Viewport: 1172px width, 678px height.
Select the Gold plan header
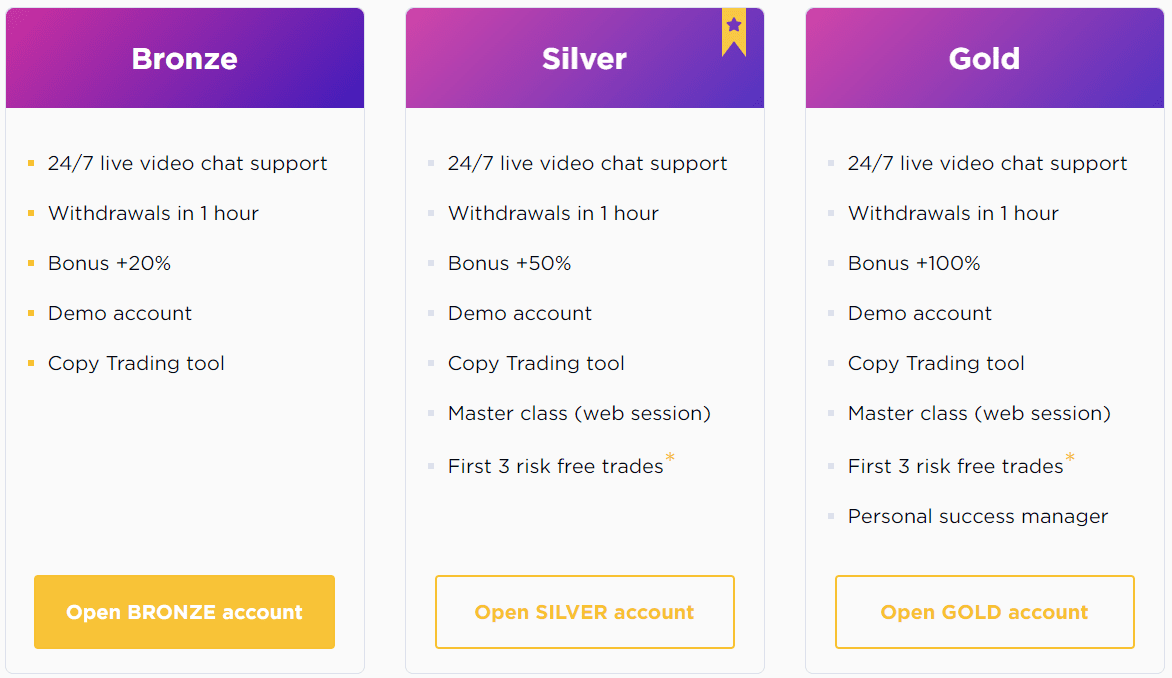[x=984, y=58]
